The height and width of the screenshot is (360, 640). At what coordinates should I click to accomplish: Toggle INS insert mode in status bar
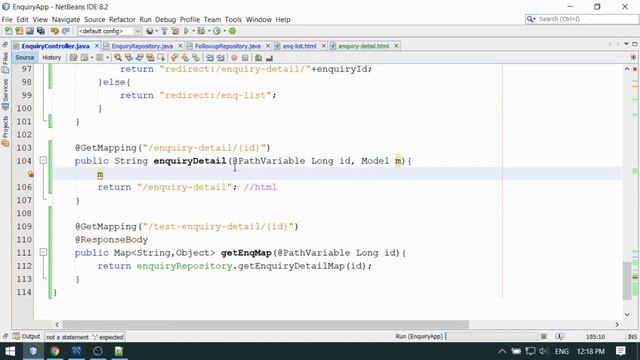click(x=632, y=337)
